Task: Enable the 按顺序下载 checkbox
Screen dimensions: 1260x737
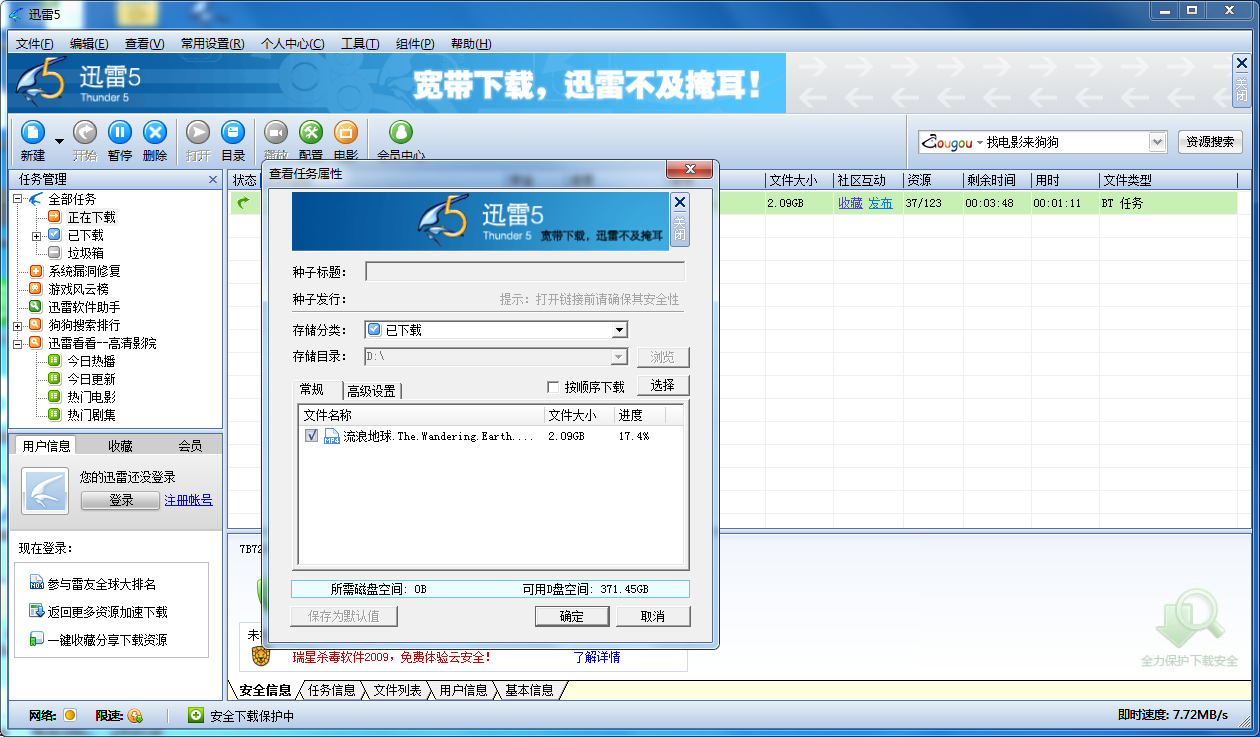Action: pyautogui.click(x=553, y=387)
